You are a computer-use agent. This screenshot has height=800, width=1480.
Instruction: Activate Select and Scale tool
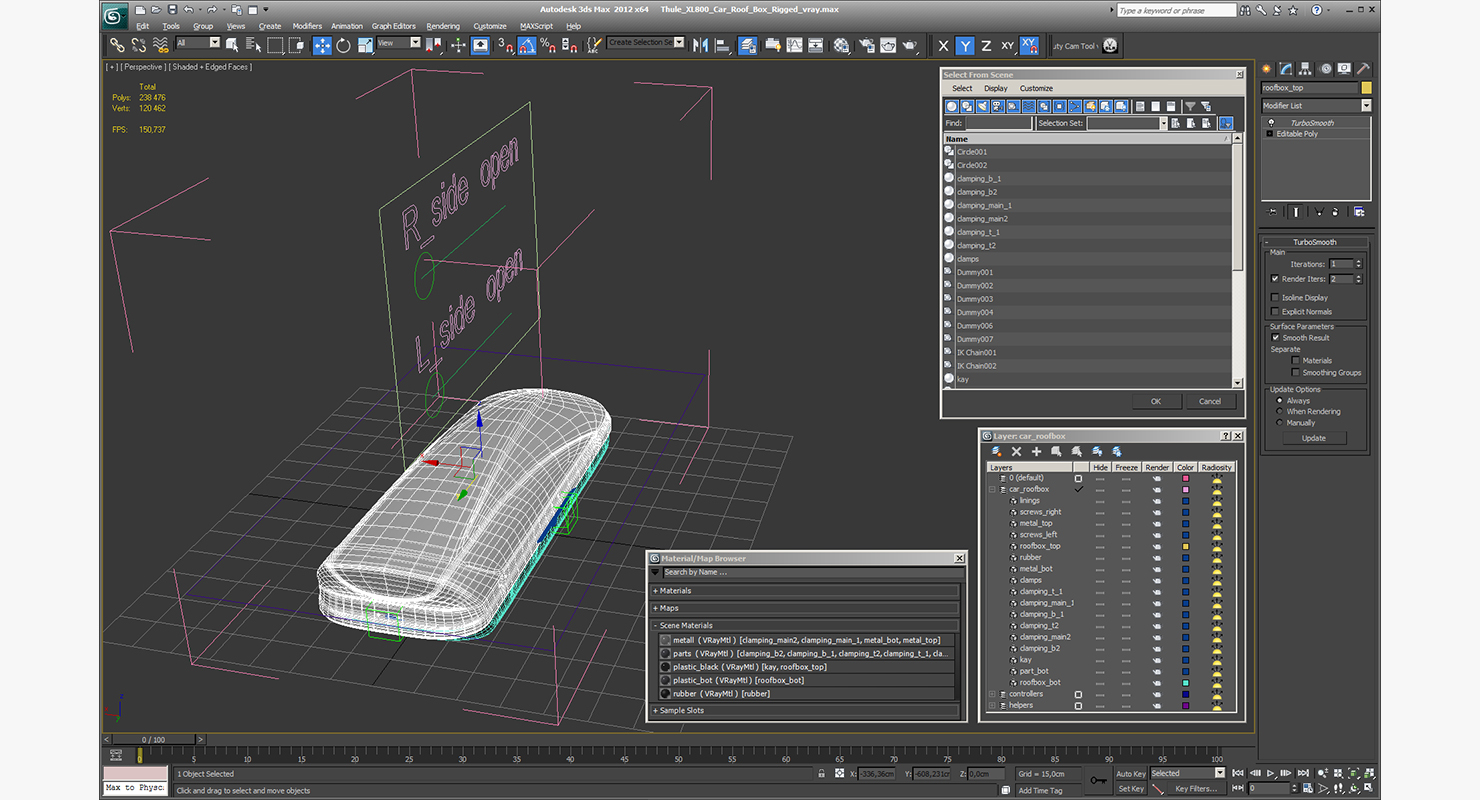365,45
